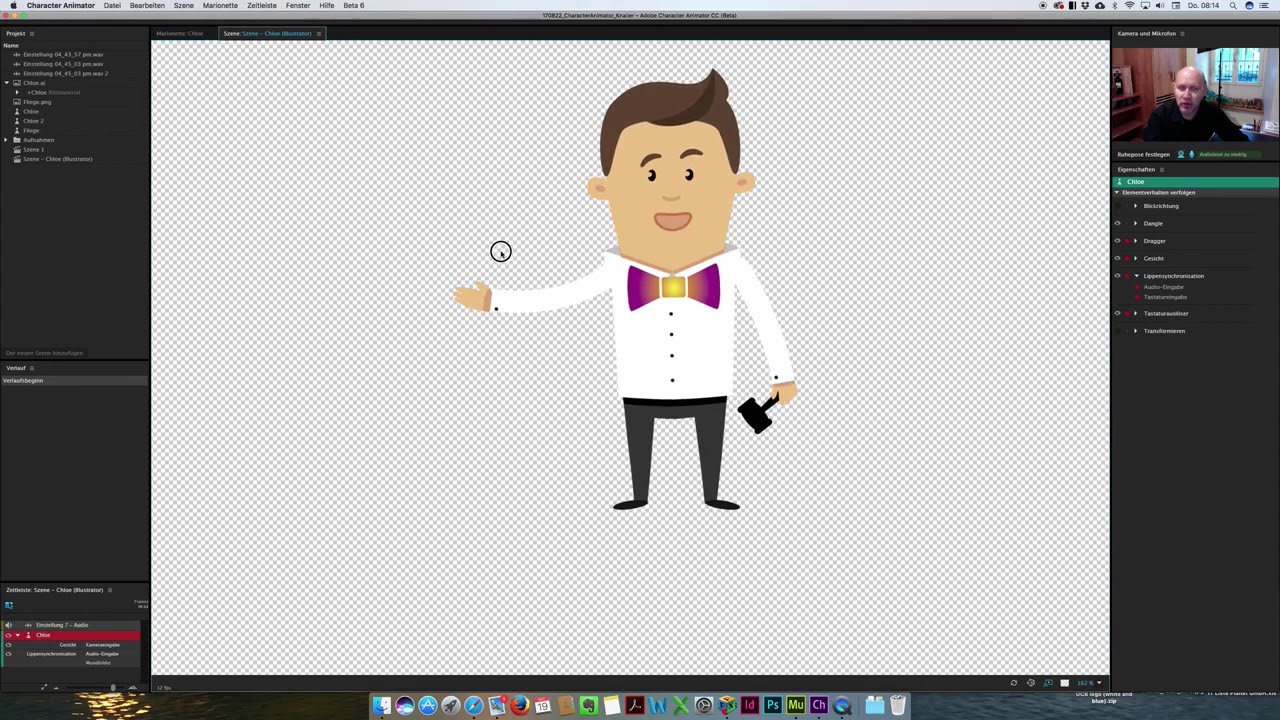1280x720 pixels.
Task: Open Acrobat icon in the Dock
Action: point(634,705)
